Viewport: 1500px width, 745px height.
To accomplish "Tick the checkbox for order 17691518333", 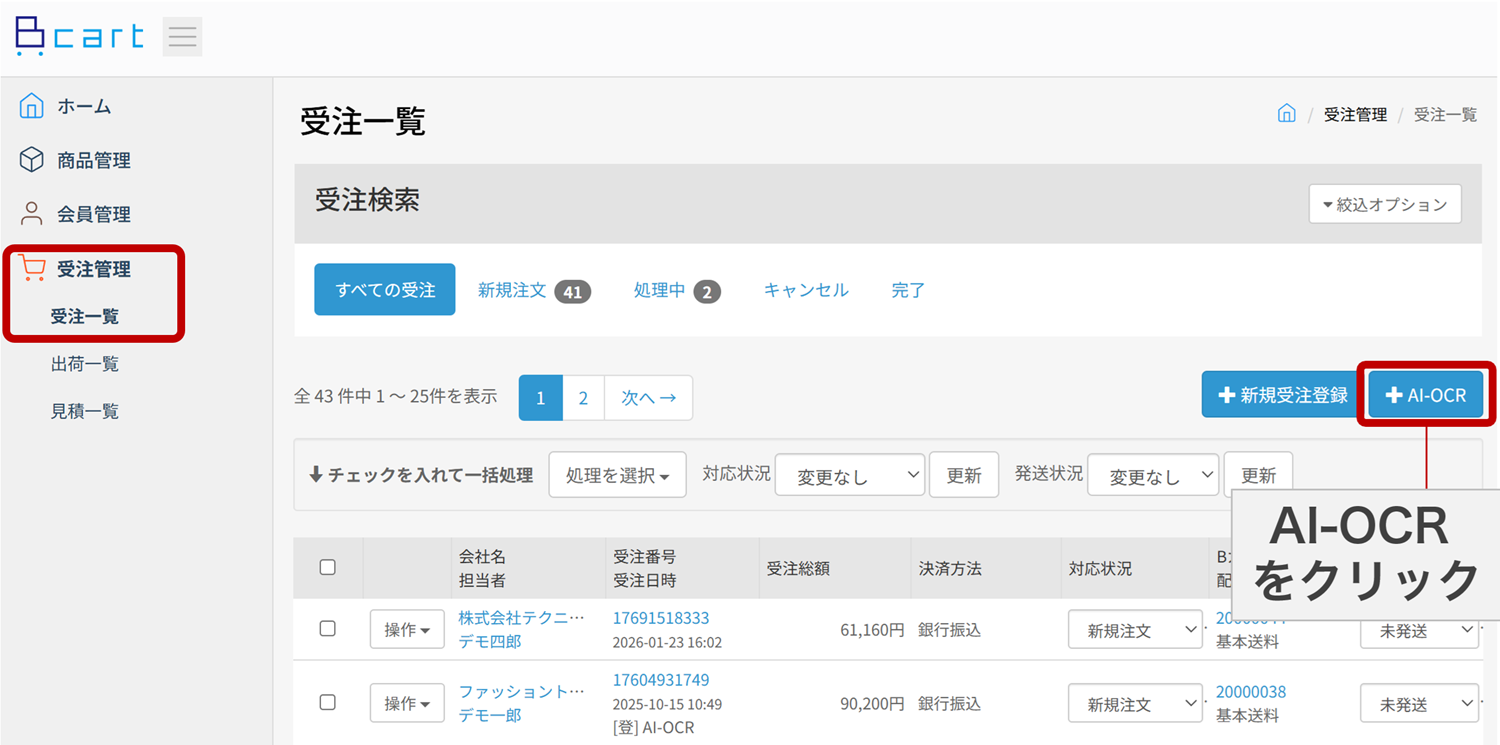I will point(327,629).
